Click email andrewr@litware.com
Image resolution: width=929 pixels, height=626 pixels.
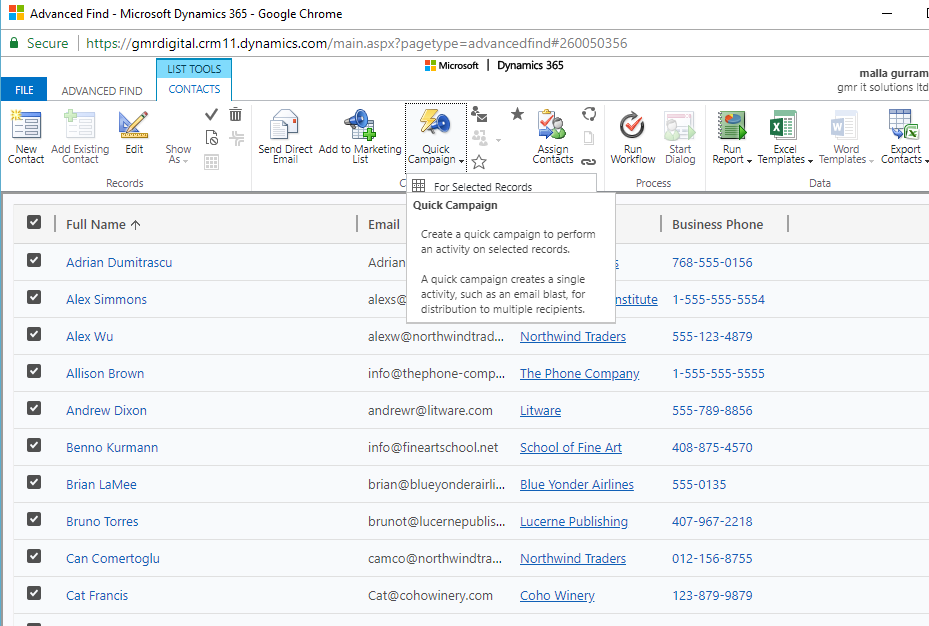point(430,410)
